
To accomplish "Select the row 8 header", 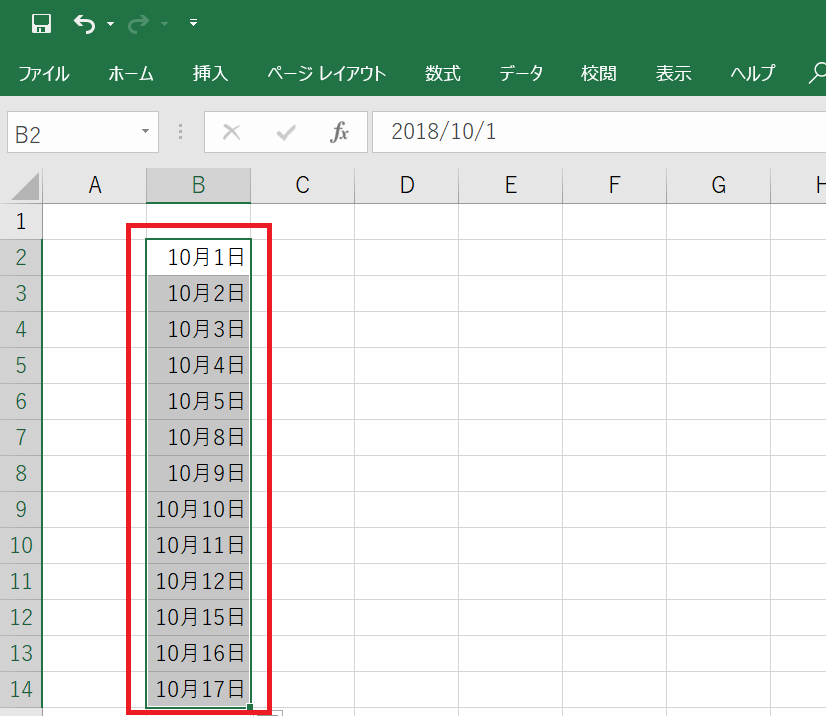I will [21, 473].
